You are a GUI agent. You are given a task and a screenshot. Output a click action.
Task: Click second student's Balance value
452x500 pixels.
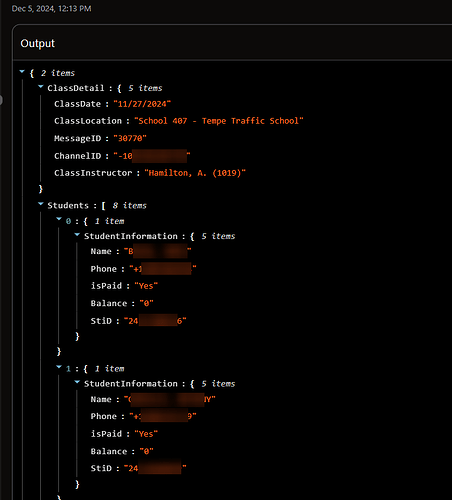coord(146,452)
